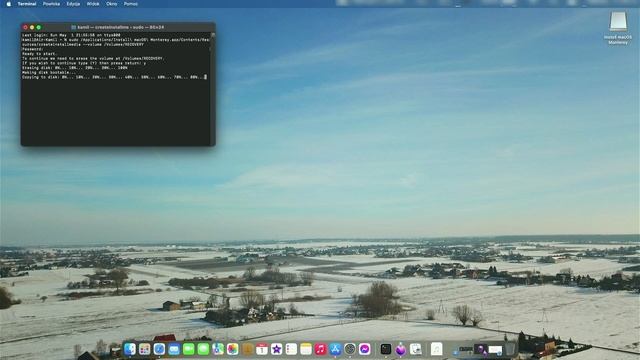Open the Apple menu
This screenshot has height=360, width=640.
9,4
